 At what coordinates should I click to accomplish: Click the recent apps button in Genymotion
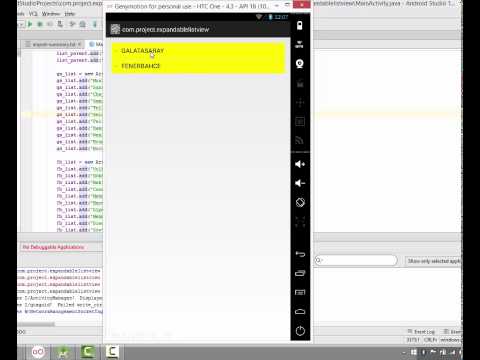[300, 273]
